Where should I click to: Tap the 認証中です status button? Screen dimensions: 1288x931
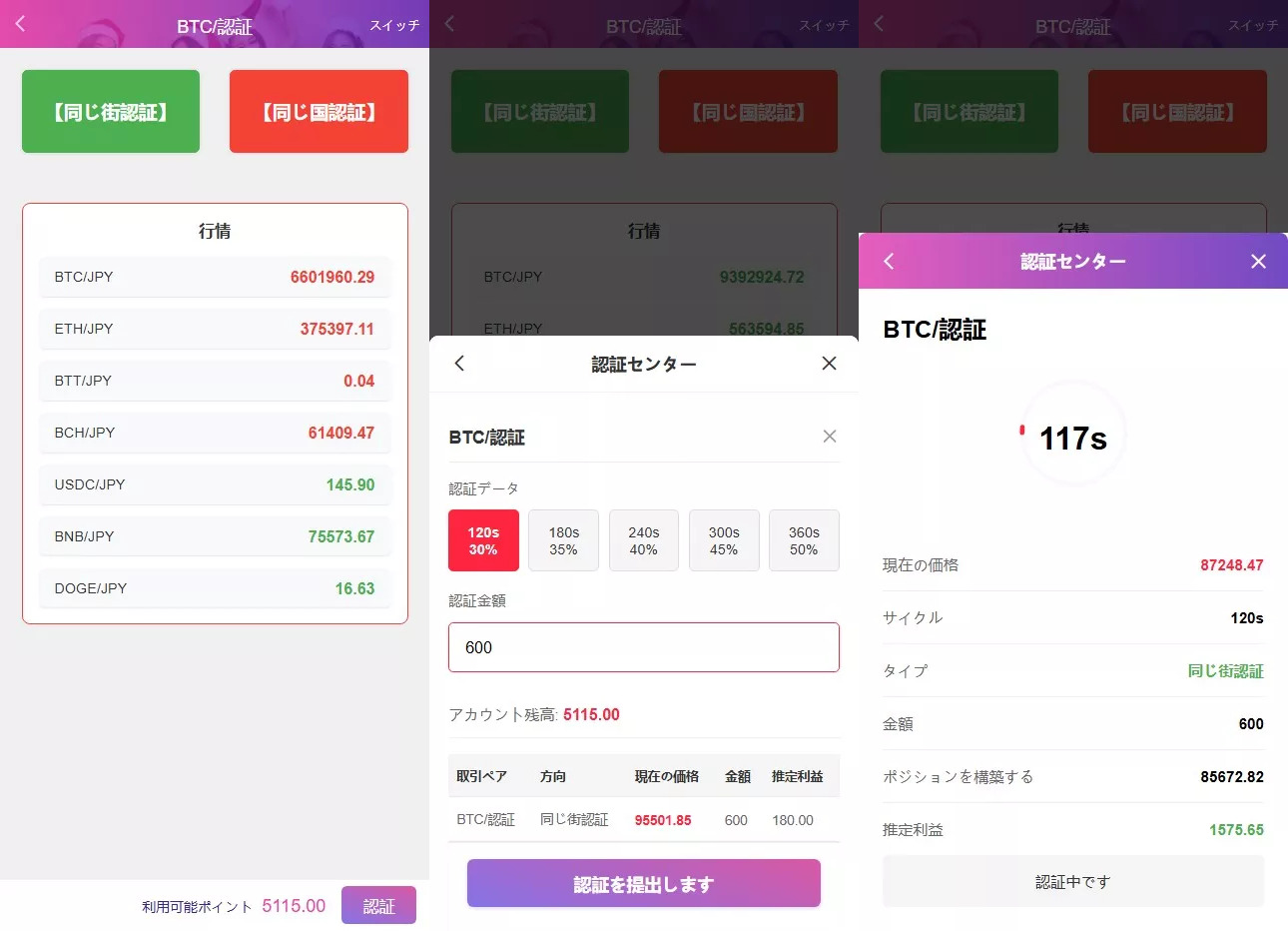1072,880
